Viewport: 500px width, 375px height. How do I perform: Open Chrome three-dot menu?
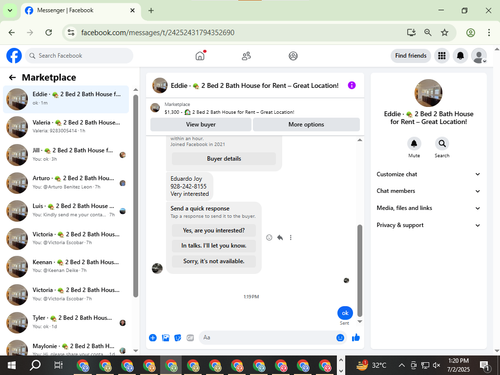(489, 32)
